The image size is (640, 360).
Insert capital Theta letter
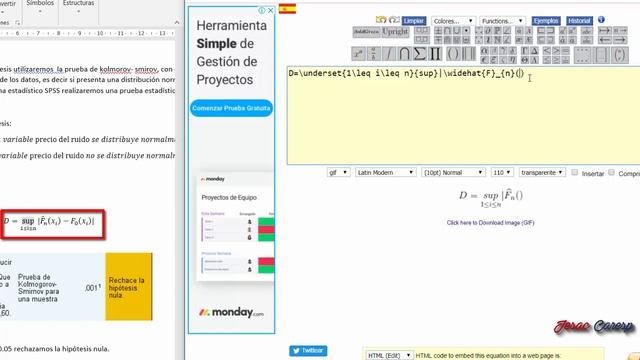pyautogui.click(x=525, y=60)
